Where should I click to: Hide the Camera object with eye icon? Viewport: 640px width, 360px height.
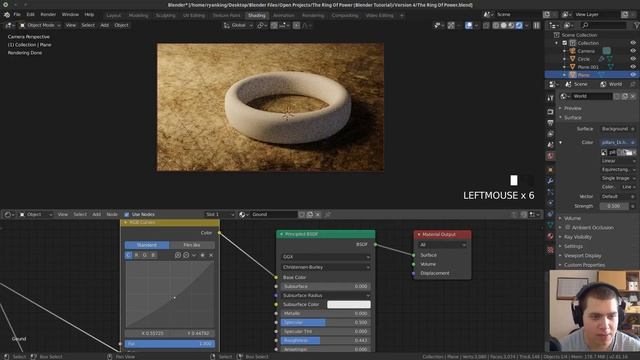click(633, 51)
